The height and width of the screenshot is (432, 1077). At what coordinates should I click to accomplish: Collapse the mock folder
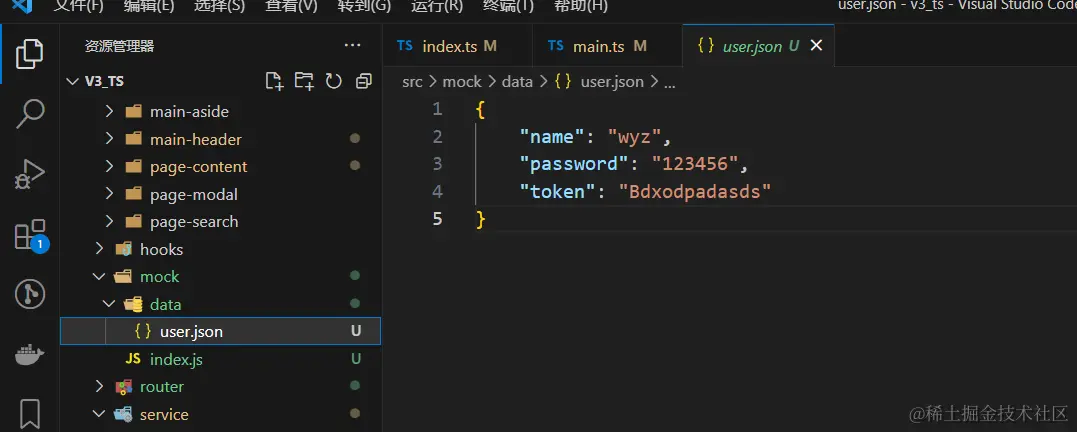159,277
